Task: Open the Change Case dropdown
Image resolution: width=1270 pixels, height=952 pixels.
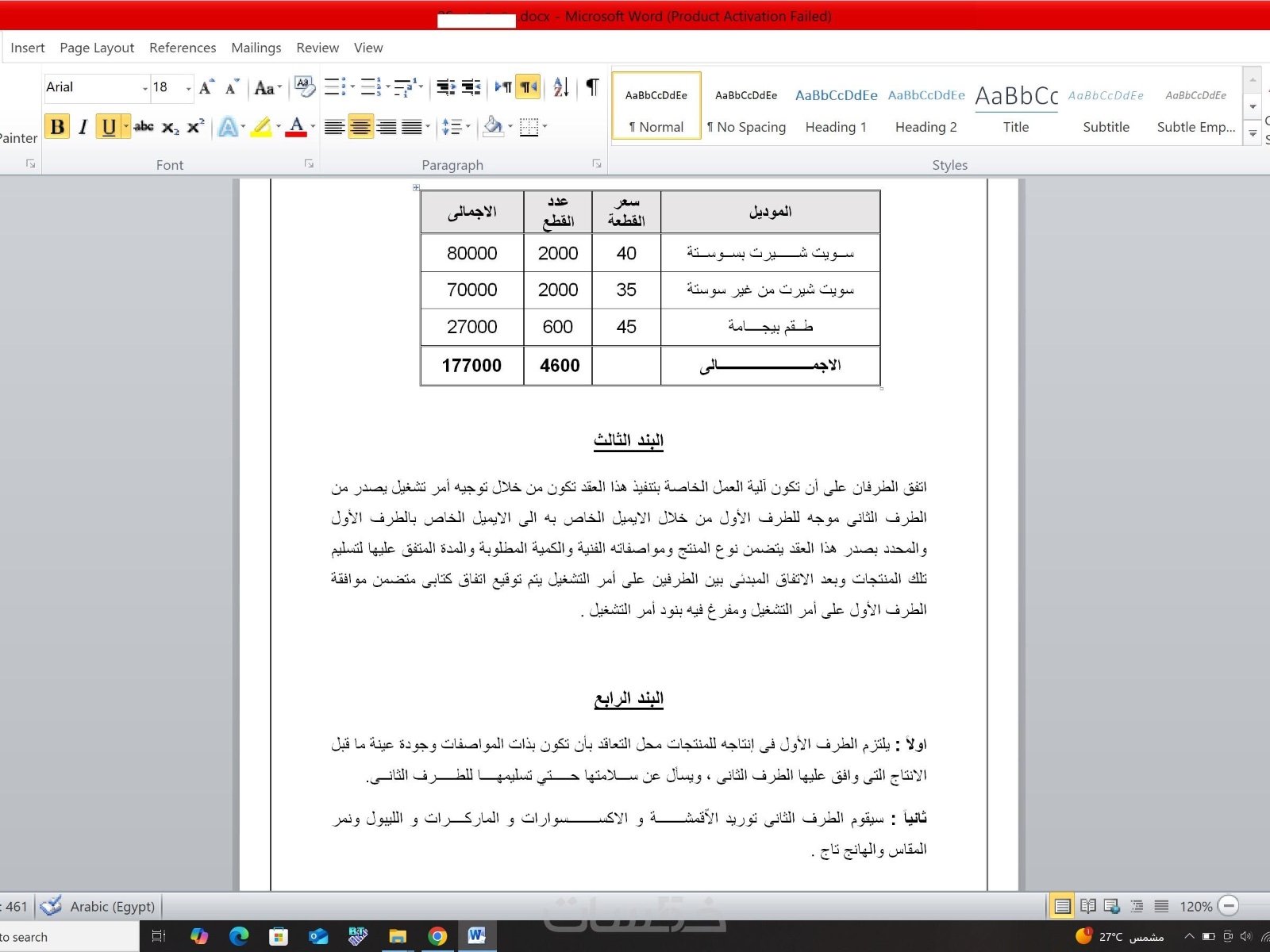Action: pos(267,88)
